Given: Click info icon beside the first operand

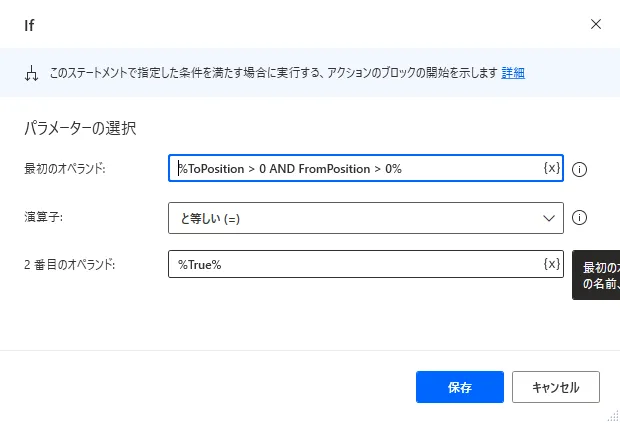Looking at the screenshot, I should coord(579,169).
